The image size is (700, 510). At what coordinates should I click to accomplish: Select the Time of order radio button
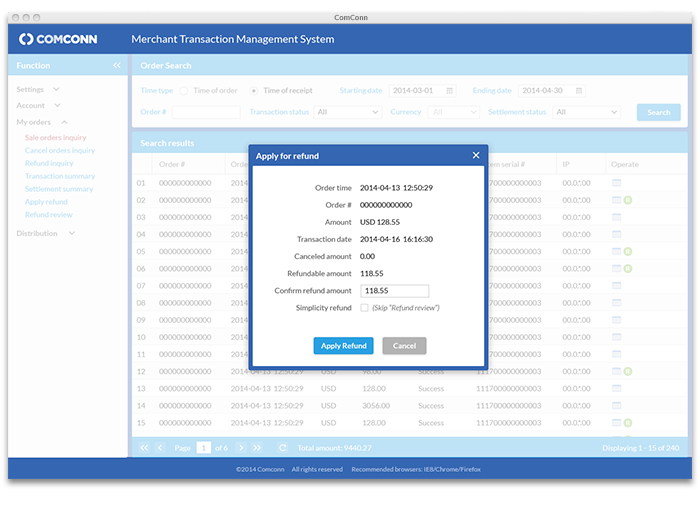(x=183, y=91)
